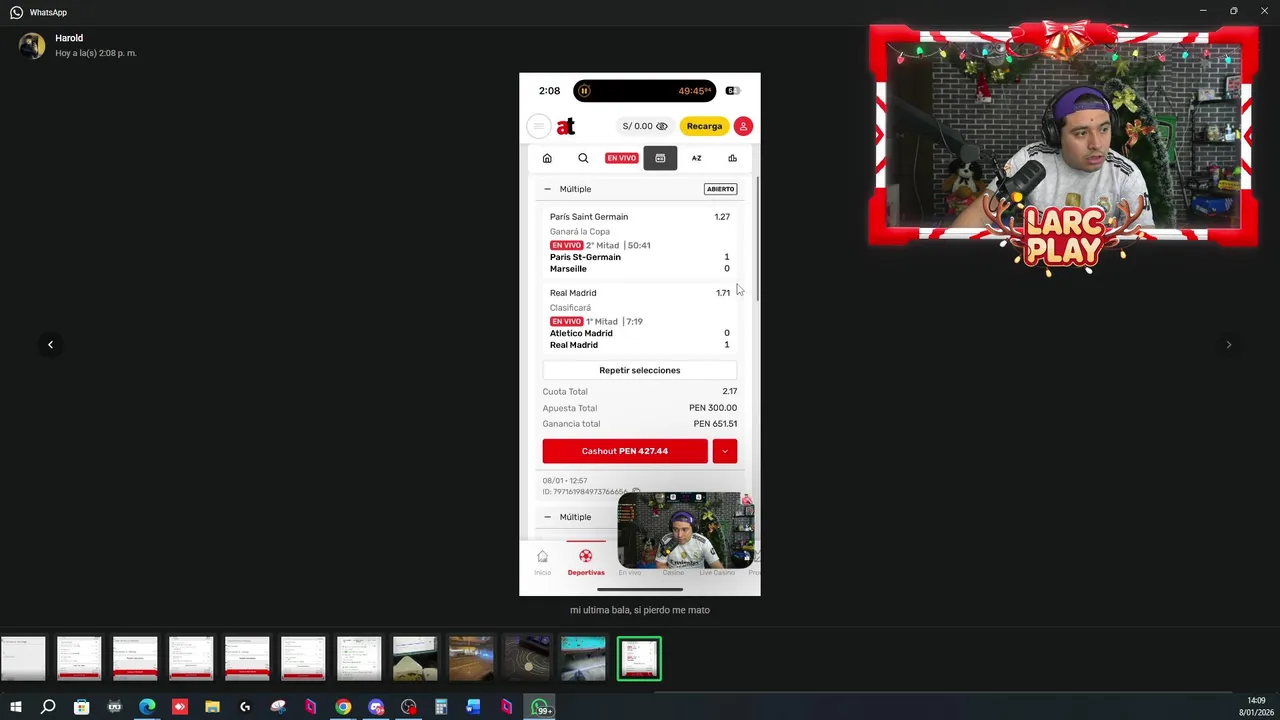The height and width of the screenshot is (720, 1280).
Task: Click the sender name Harold
Action: [x=69, y=38]
